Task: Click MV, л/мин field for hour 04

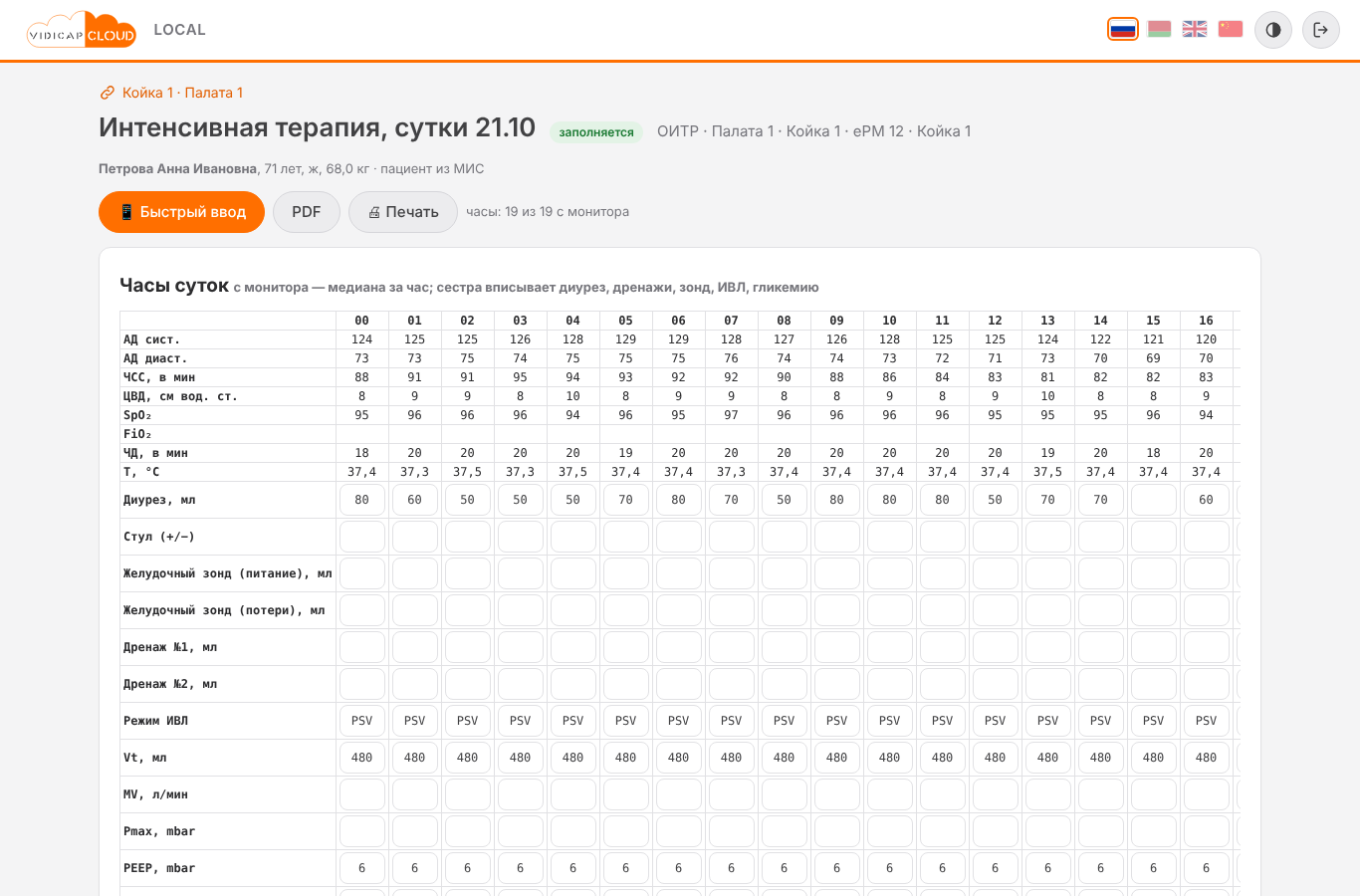Action: pos(573,794)
